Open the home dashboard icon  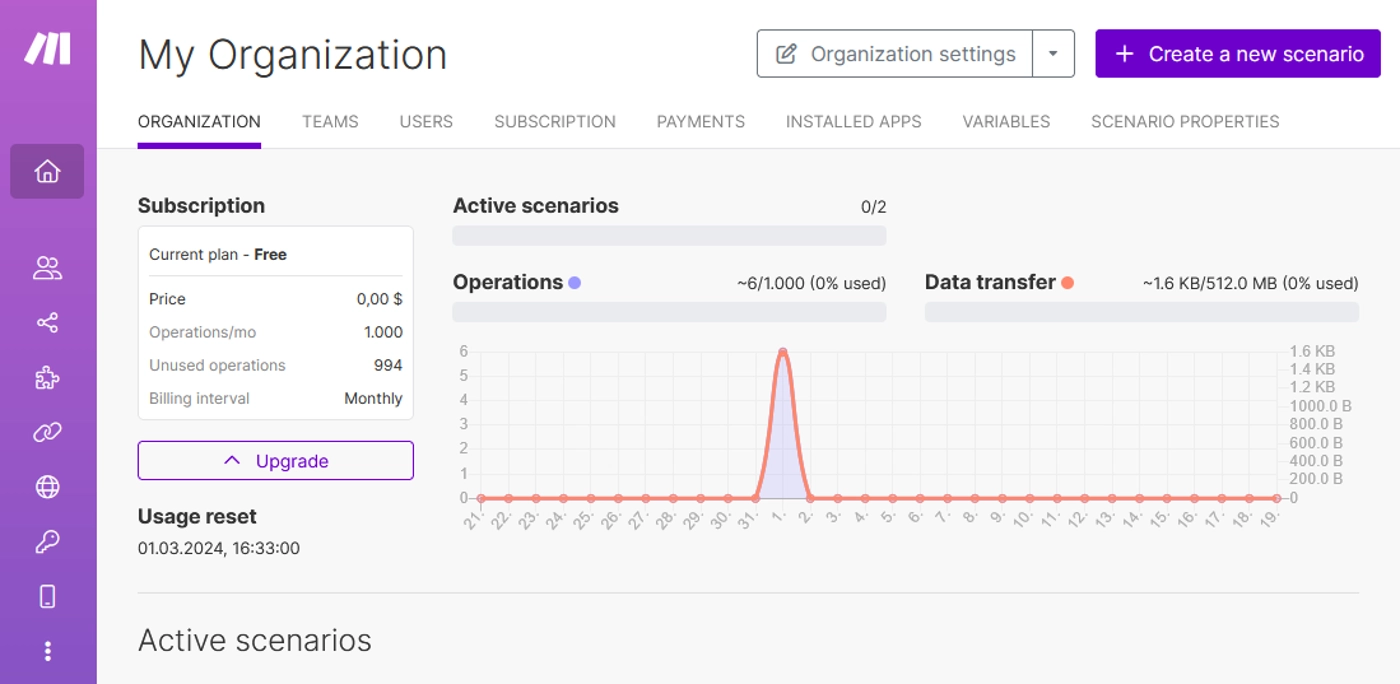47,172
